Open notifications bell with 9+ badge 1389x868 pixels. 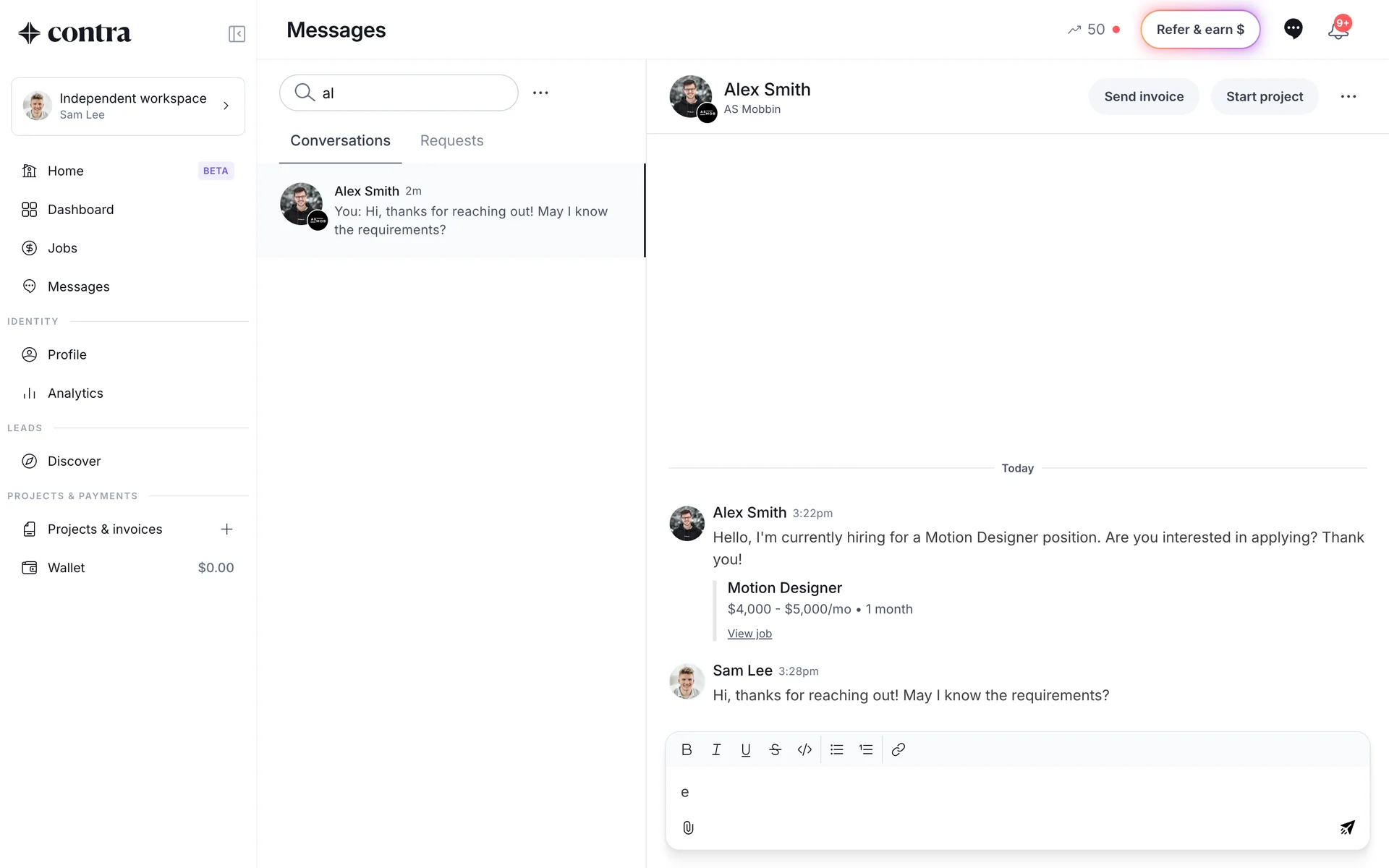[x=1338, y=30]
